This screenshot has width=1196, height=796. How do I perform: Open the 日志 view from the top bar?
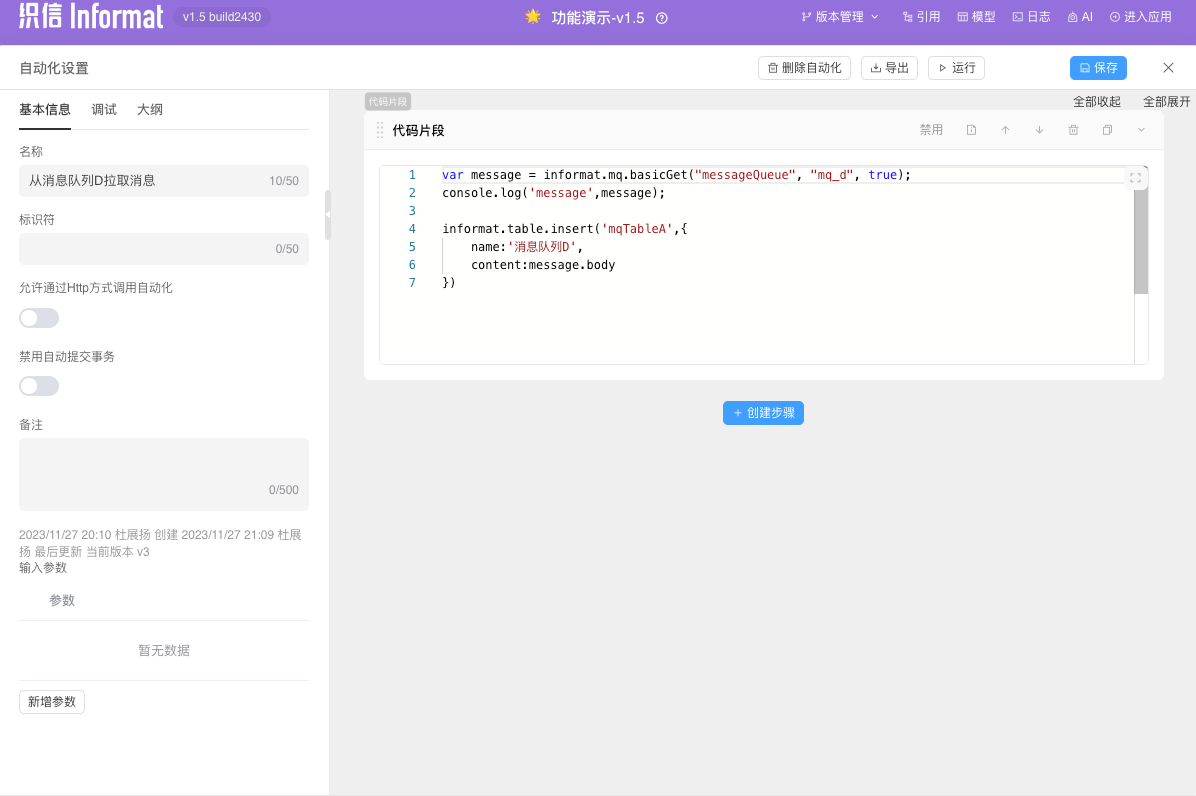(x=1030, y=16)
